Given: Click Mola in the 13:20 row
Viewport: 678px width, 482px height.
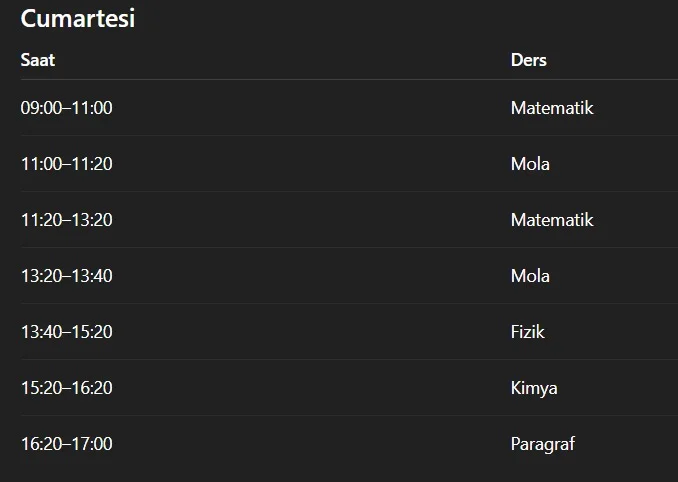Looking at the screenshot, I should tap(530, 276).
